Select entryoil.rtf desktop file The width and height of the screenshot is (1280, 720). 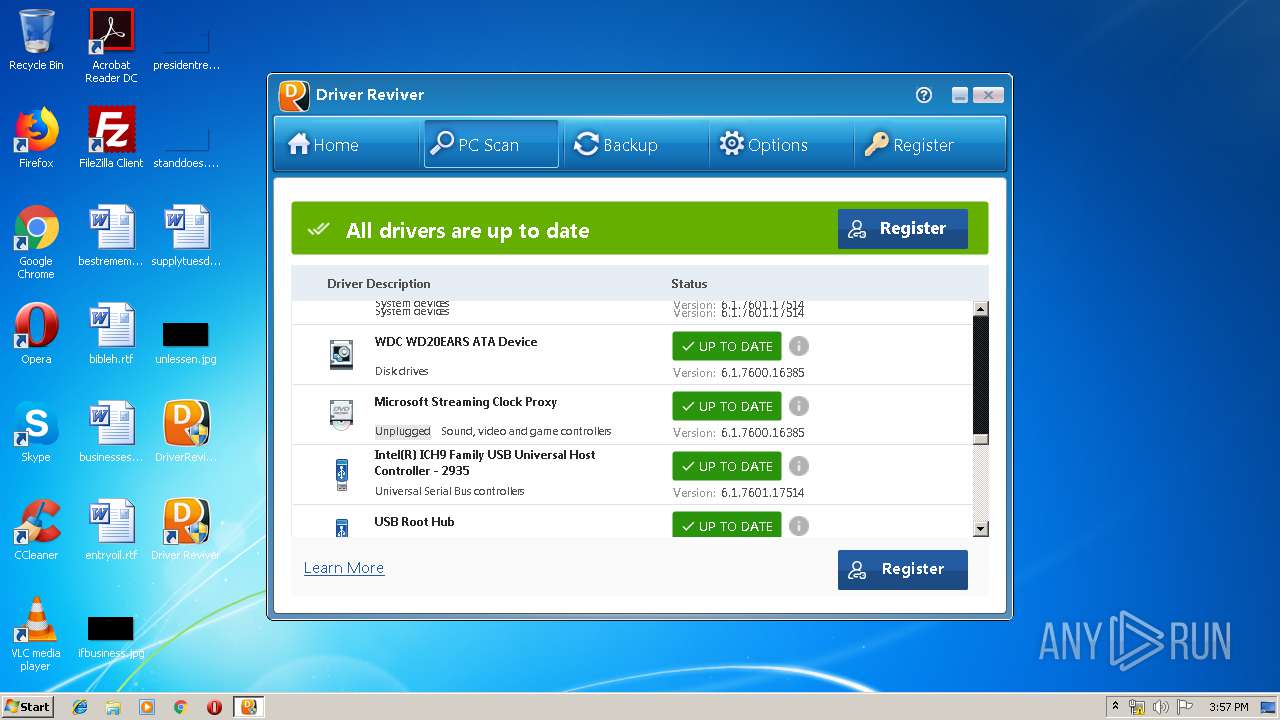(x=111, y=530)
